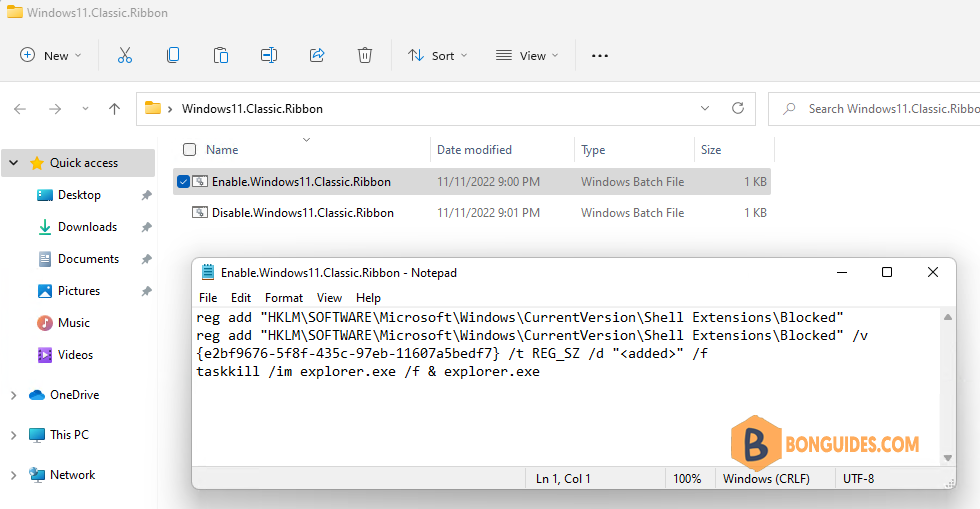This screenshot has width=980, height=509.
Task: Open Music in the navigation pane
Action: [74, 323]
